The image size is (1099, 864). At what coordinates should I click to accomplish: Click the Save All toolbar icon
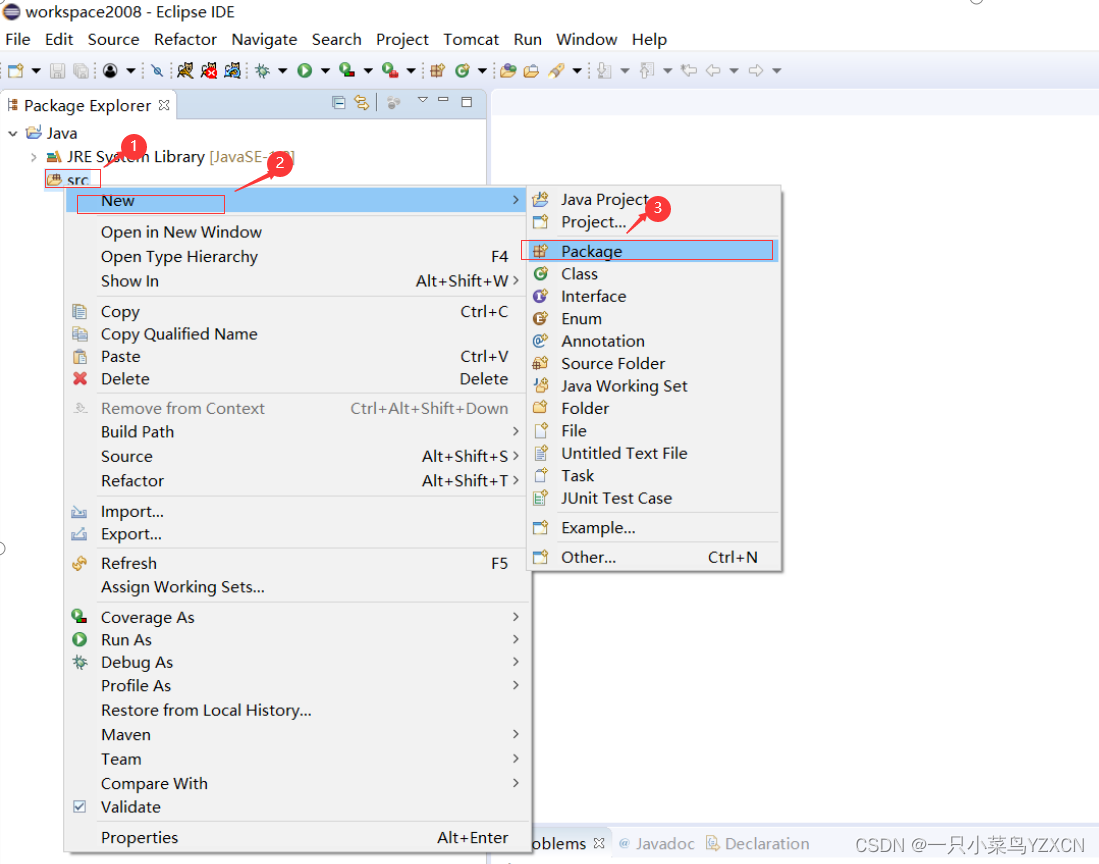pyautogui.click(x=81, y=71)
